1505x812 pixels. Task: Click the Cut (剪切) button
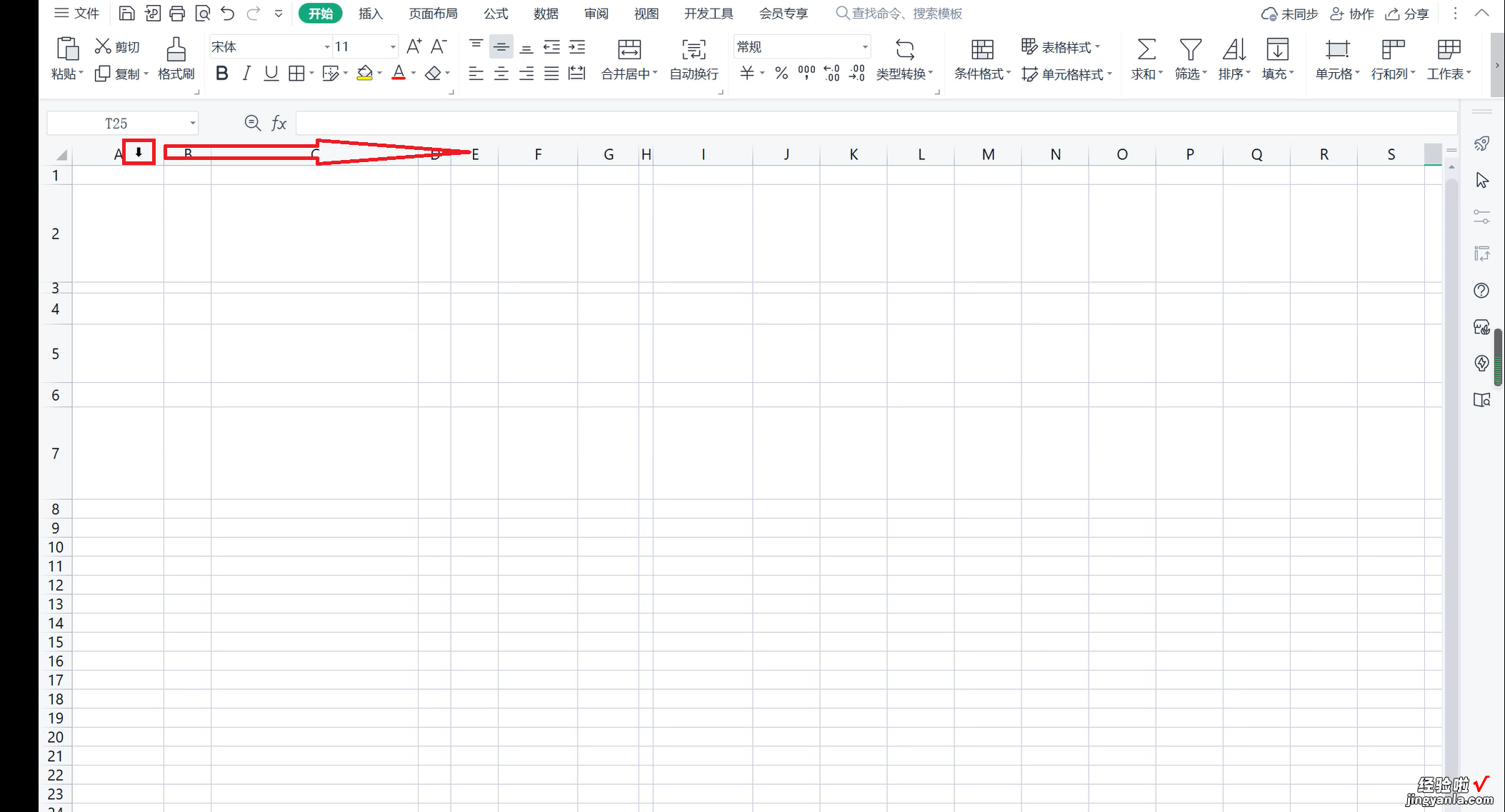118,47
